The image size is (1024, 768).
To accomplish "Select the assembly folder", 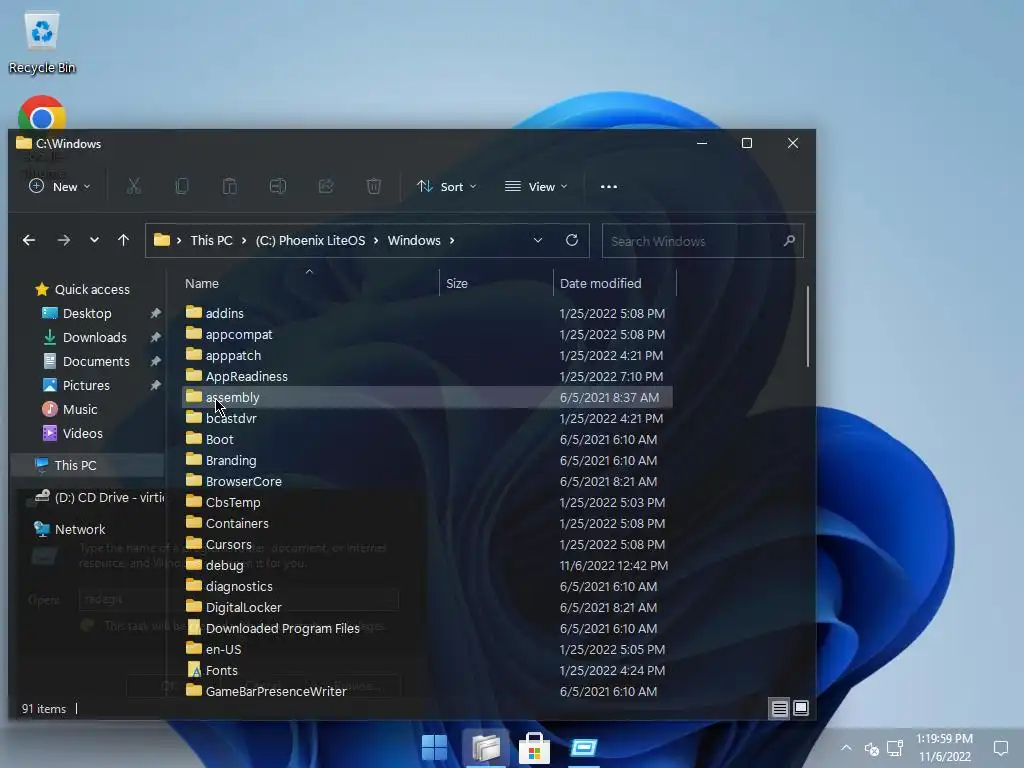I will point(427,397).
